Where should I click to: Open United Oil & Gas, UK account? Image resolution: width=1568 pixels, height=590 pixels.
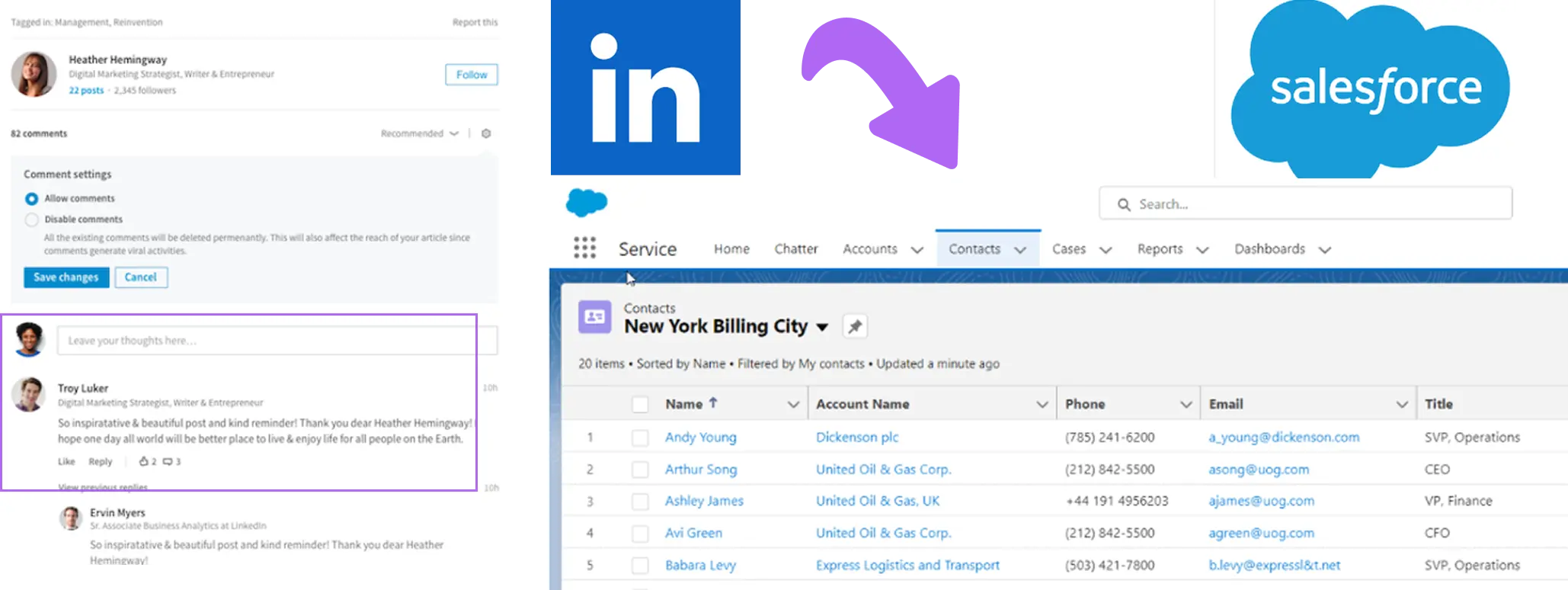click(x=878, y=501)
